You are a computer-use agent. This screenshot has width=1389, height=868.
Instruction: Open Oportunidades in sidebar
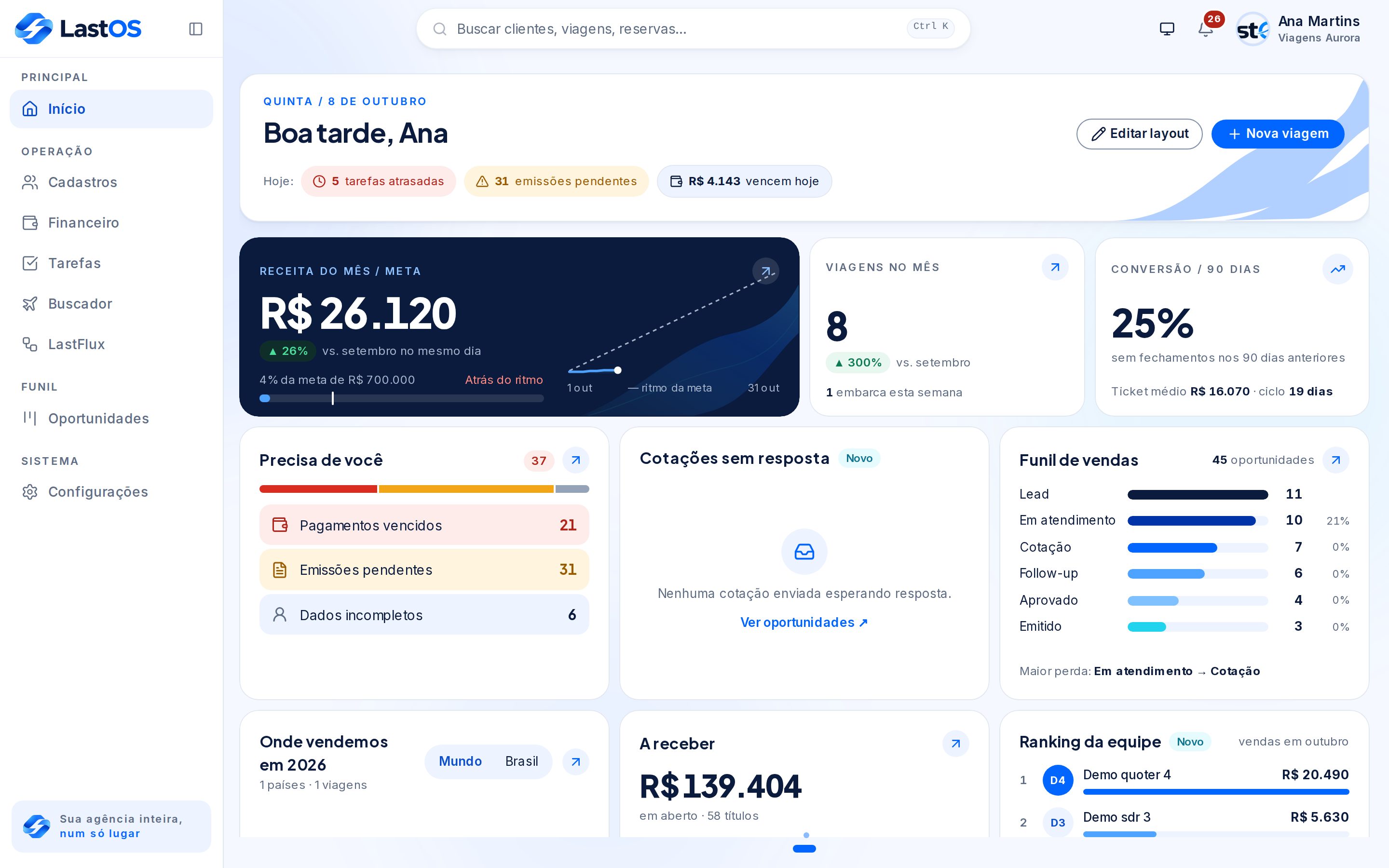111,419
